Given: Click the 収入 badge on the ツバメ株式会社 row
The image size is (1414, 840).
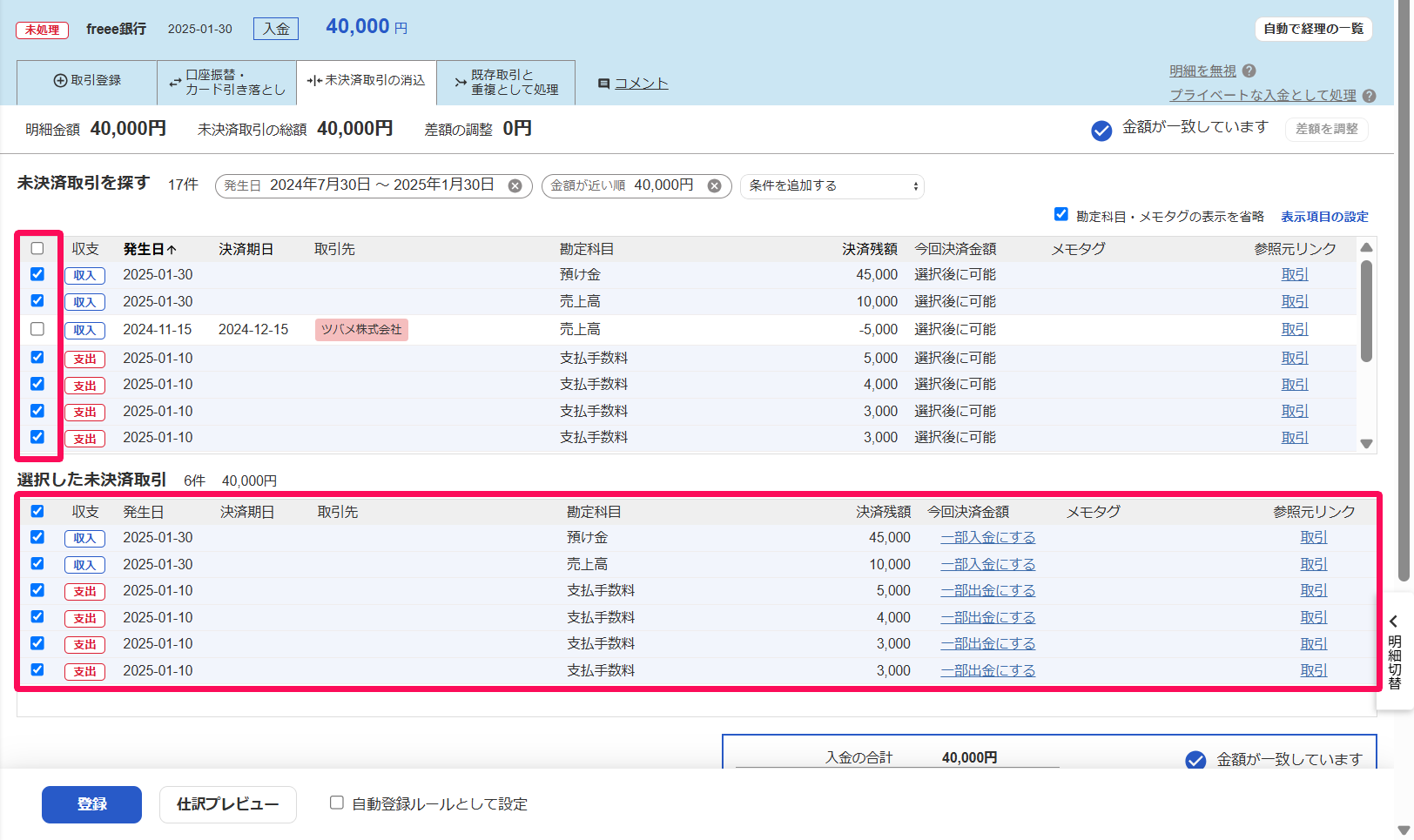Looking at the screenshot, I should [x=84, y=330].
